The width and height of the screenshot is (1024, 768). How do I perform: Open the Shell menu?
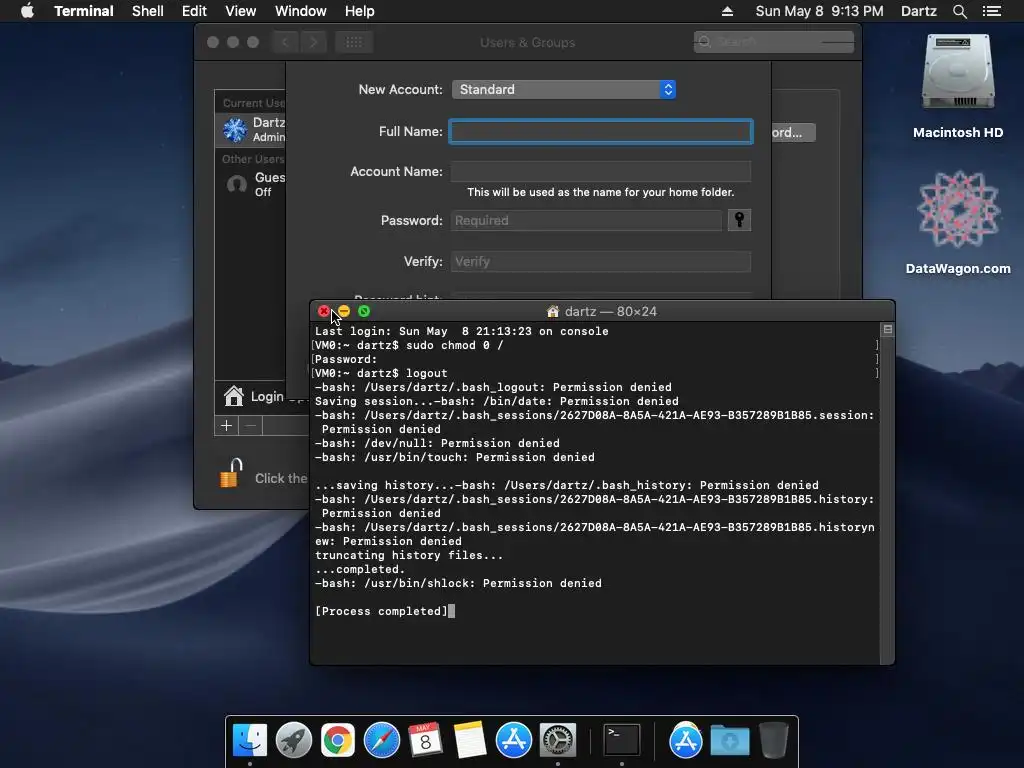point(148,11)
